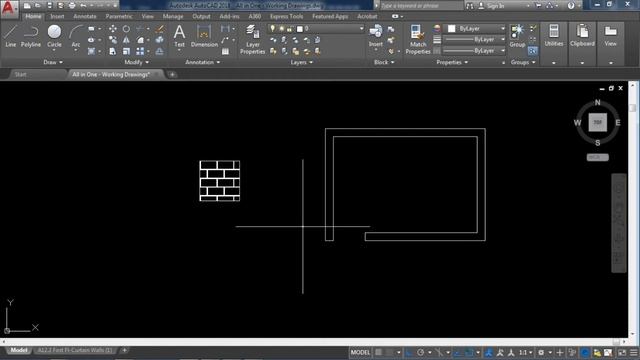
Task: Toggle the layer on/off lightbulb icon
Action: [273, 29]
